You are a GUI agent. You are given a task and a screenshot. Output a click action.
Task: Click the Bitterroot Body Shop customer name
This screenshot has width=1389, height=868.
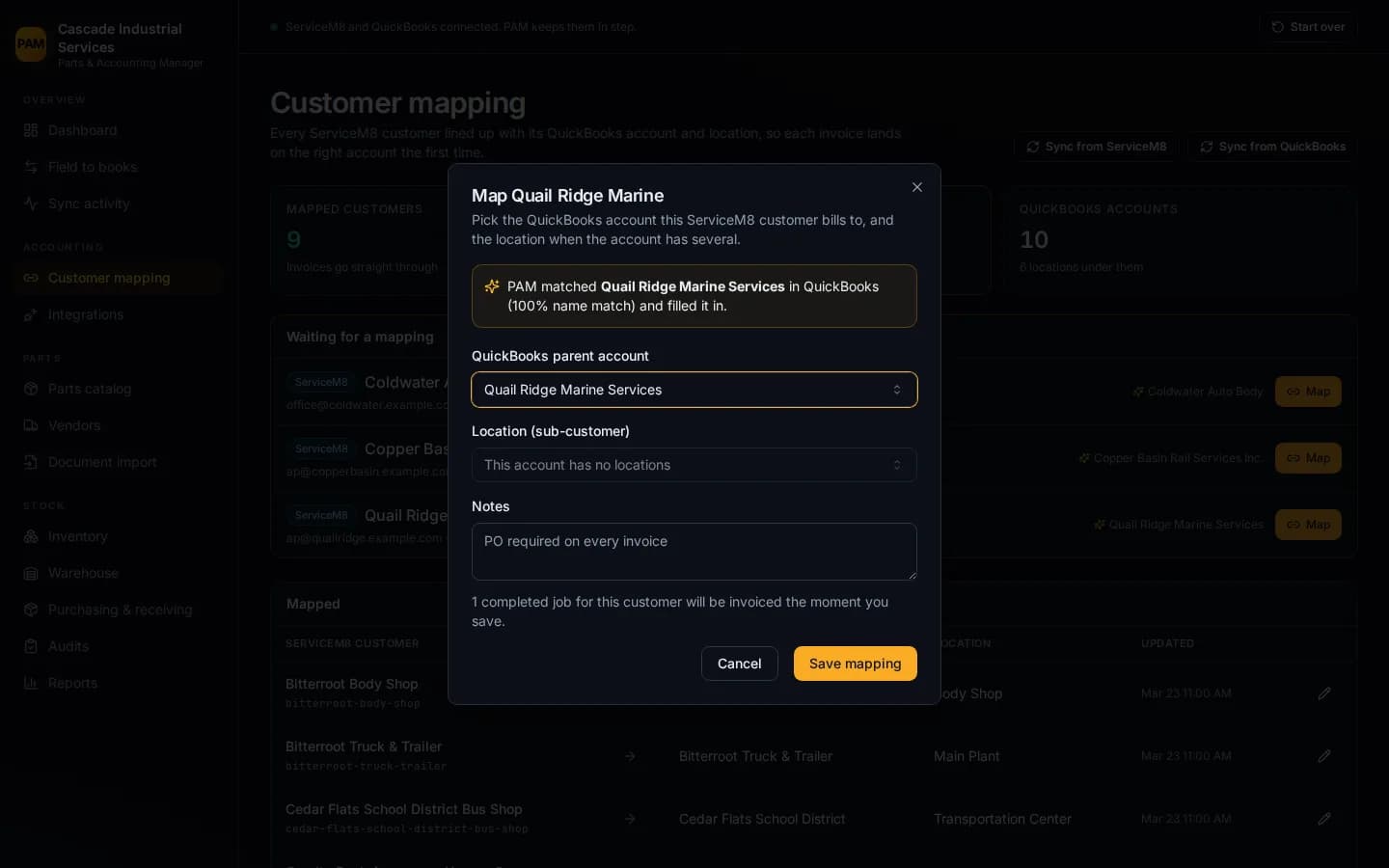coord(352,684)
